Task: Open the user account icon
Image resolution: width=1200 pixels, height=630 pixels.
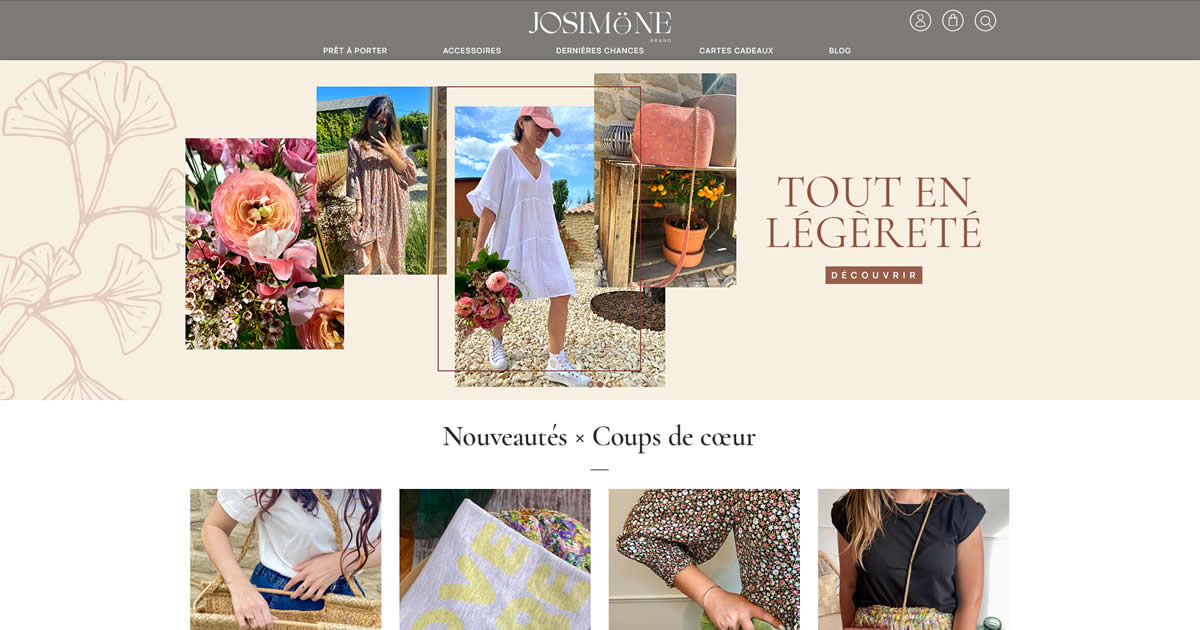Action: tap(920, 21)
